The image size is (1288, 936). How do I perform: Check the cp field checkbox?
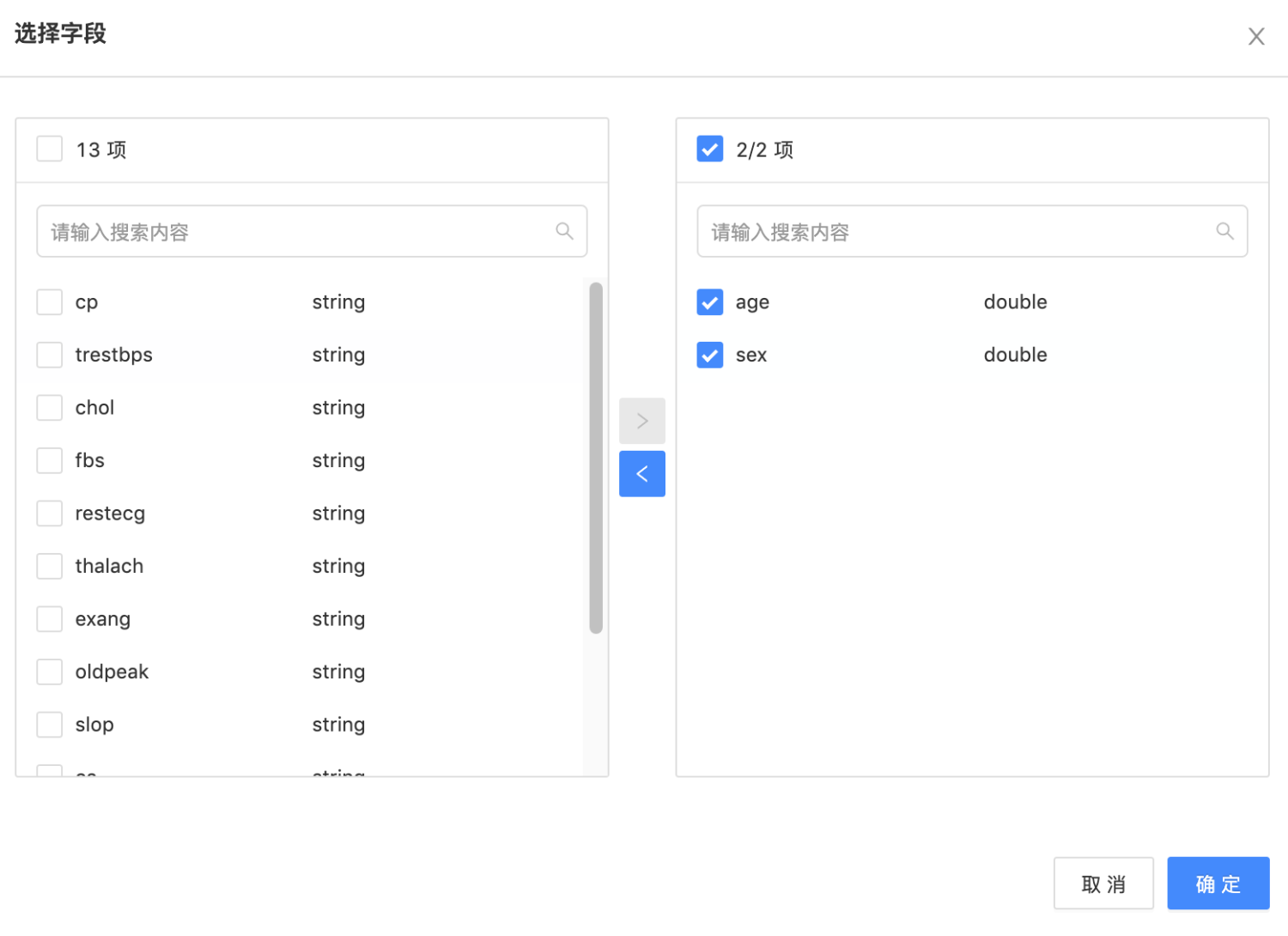pos(50,302)
